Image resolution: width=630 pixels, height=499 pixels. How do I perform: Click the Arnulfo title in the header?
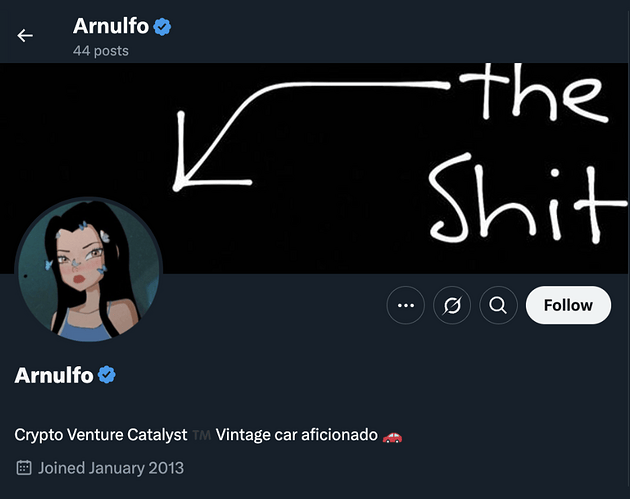[111, 27]
